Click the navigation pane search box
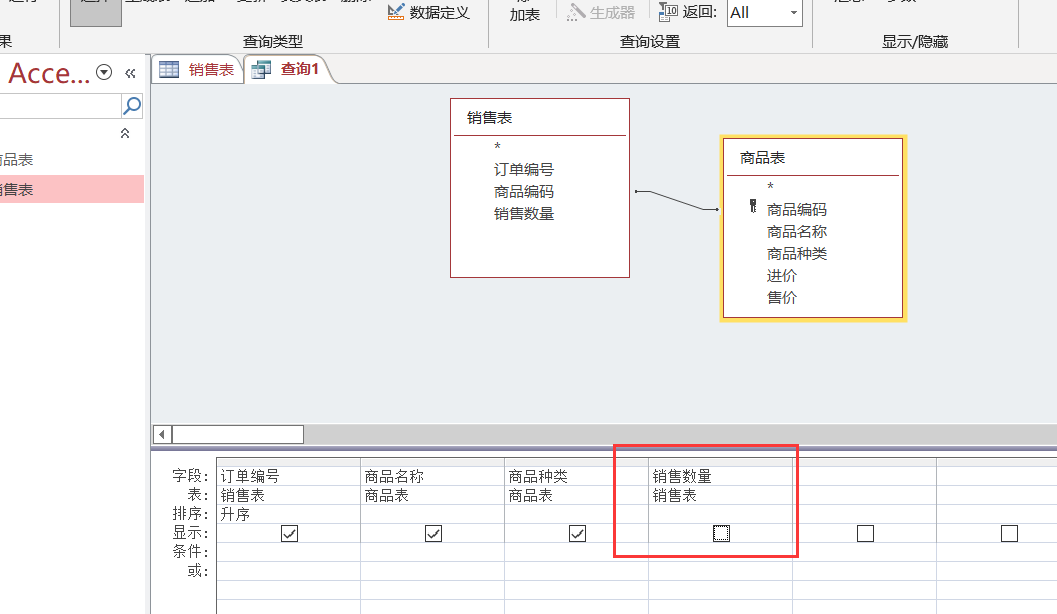Viewport: 1057px width, 614px height. tap(59, 106)
